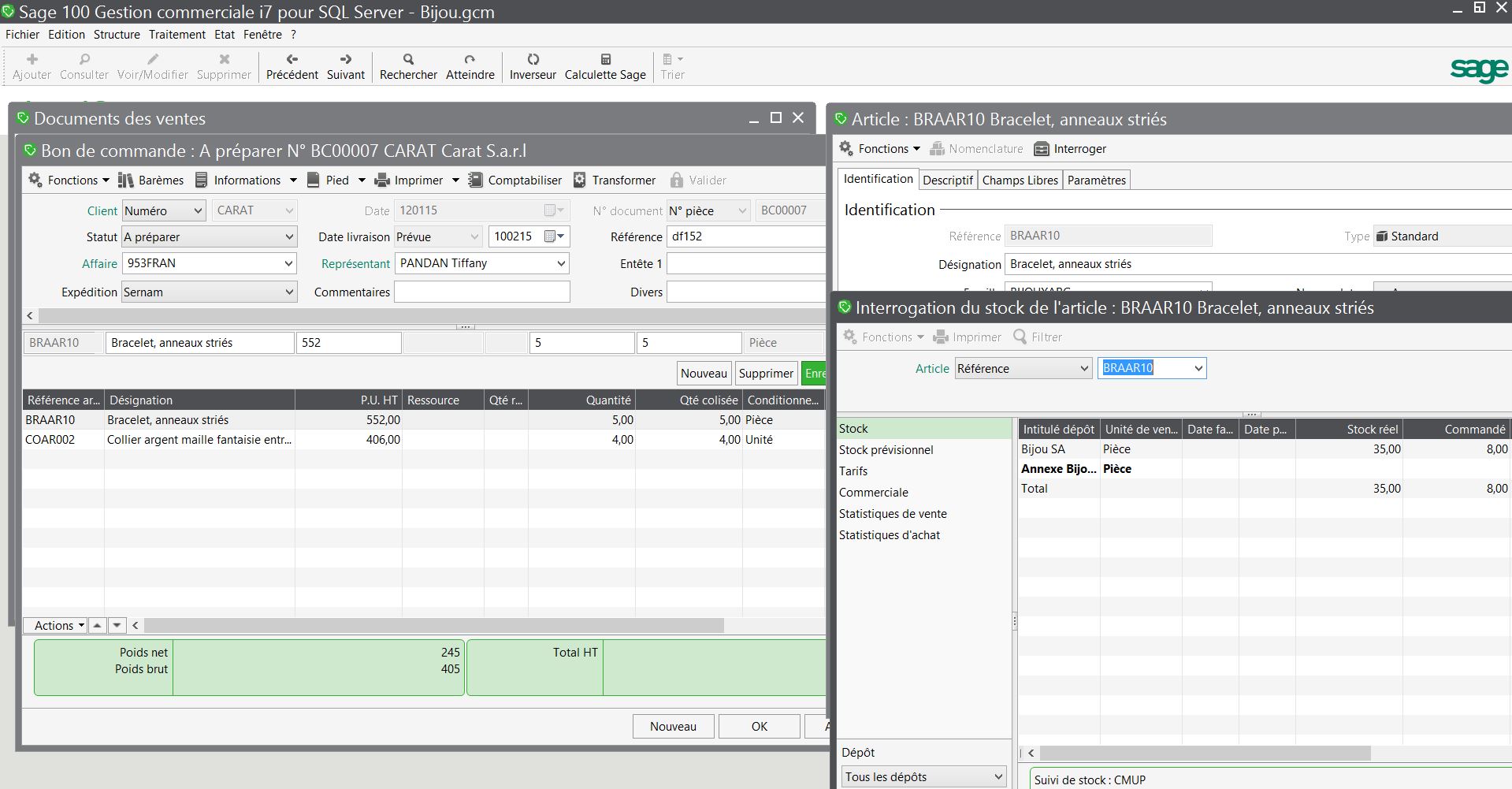This screenshot has height=789, width=1512.
Task: Move line up with Actions up arrow
Action: pyautogui.click(x=97, y=625)
